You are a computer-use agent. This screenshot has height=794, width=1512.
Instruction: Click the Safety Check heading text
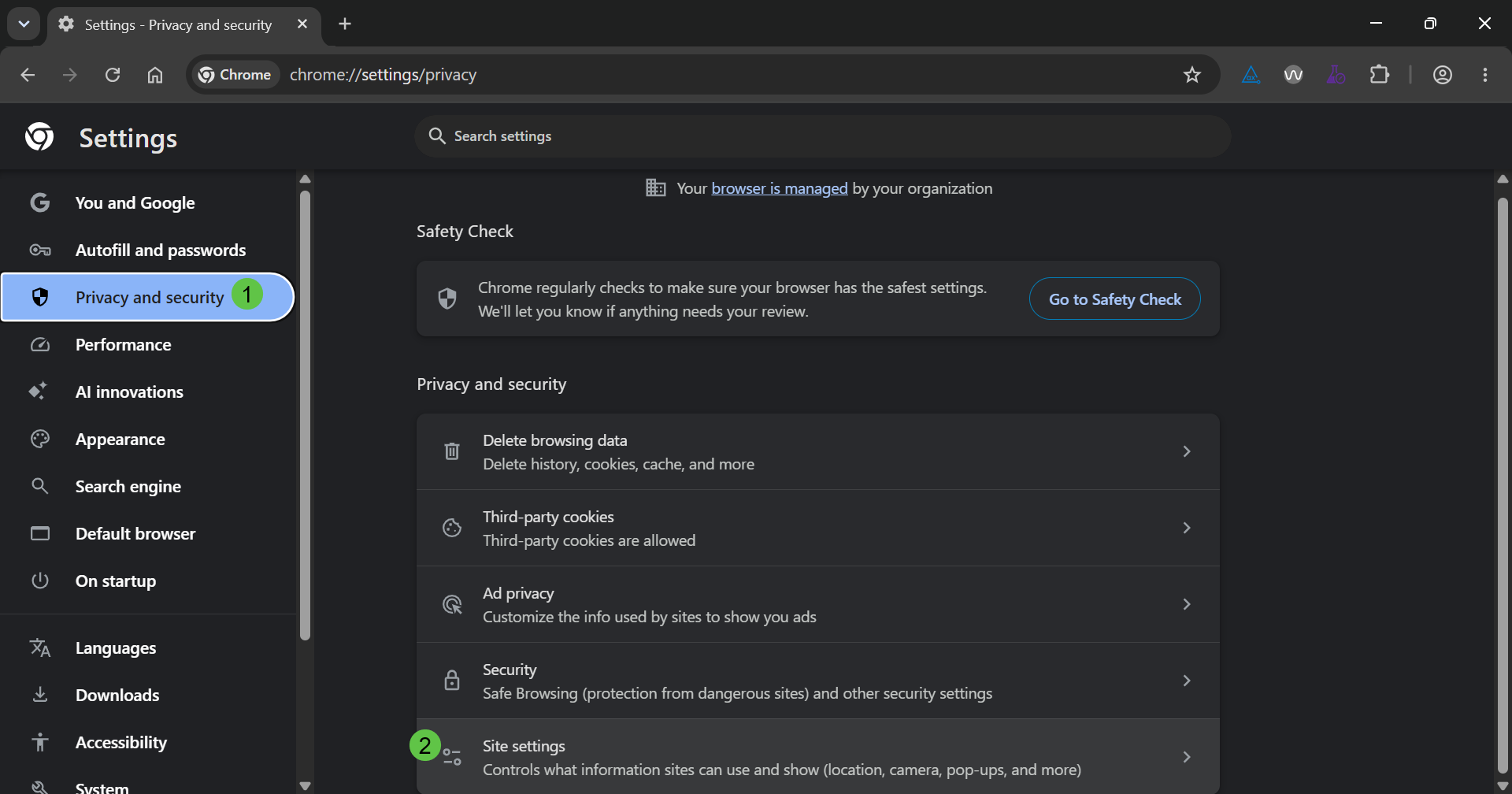pos(465,232)
